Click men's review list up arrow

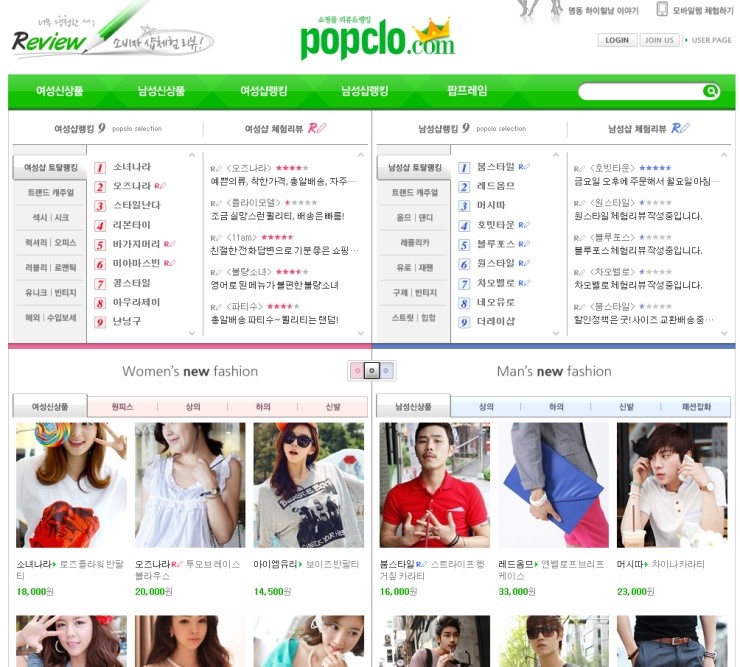click(x=724, y=155)
